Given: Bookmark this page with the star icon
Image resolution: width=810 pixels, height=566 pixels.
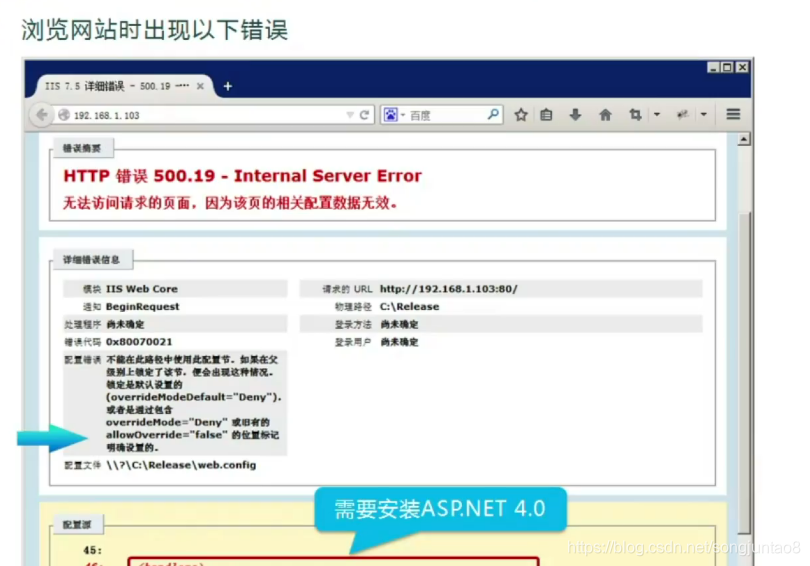Looking at the screenshot, I should (x=521, y=115).
